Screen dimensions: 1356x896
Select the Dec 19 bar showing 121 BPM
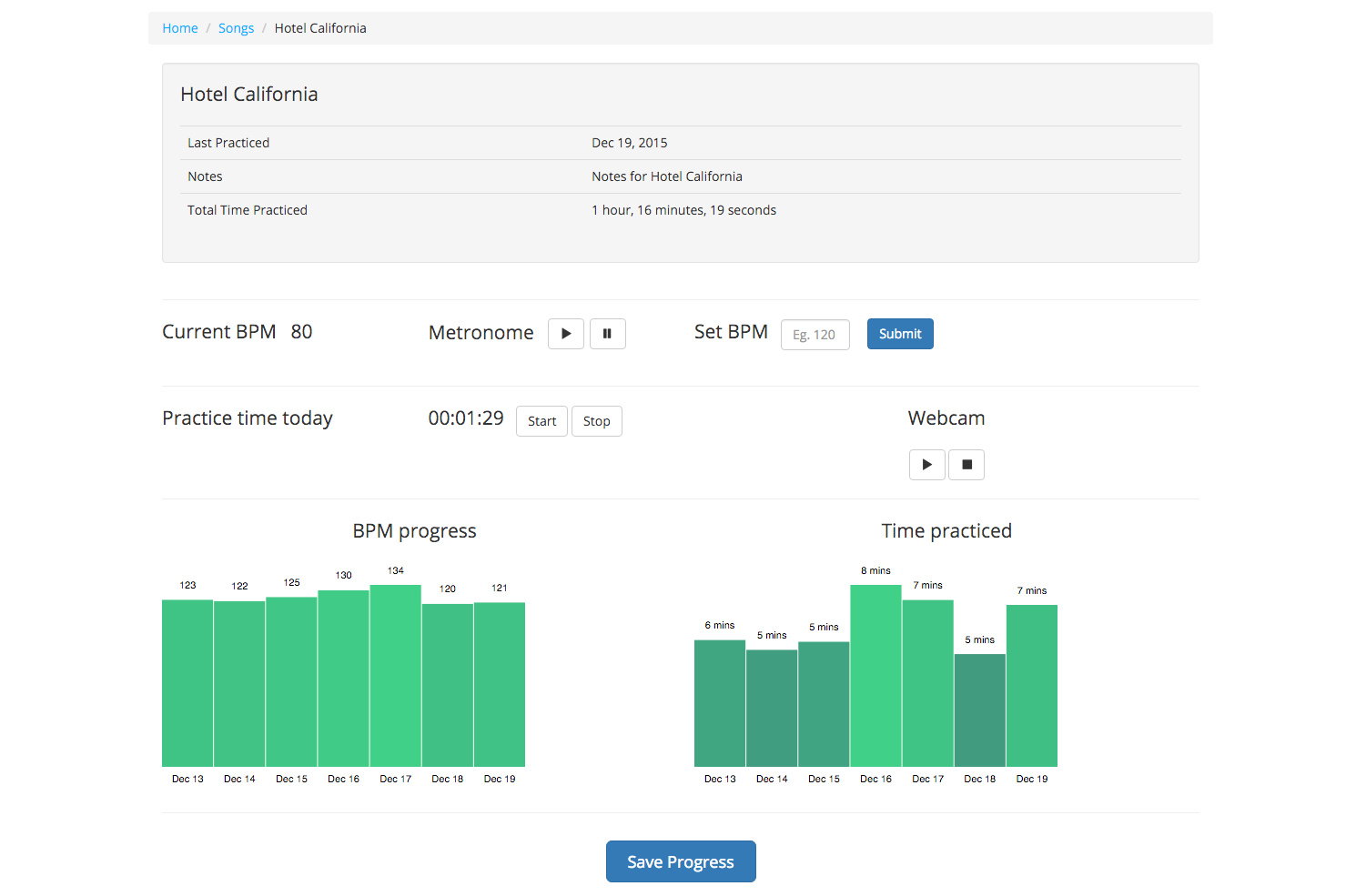[499, 684]
